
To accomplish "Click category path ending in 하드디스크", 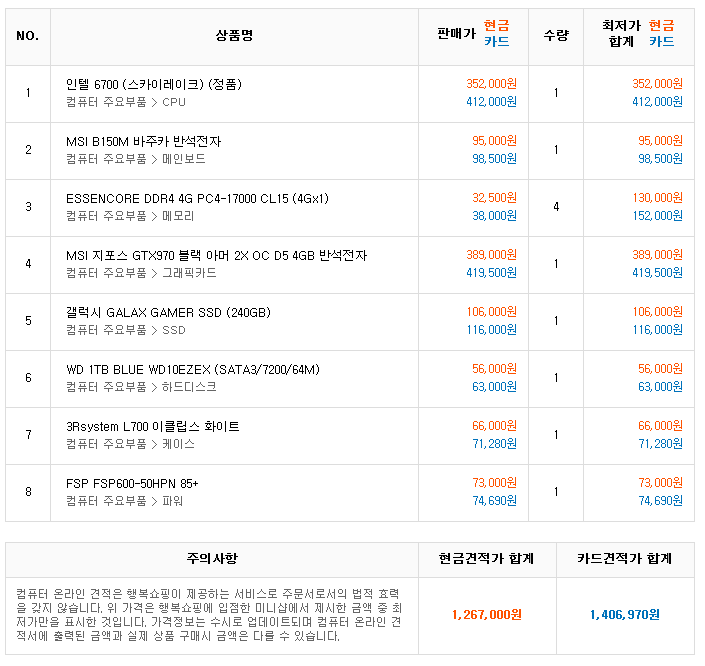I will tap(141, 387).
